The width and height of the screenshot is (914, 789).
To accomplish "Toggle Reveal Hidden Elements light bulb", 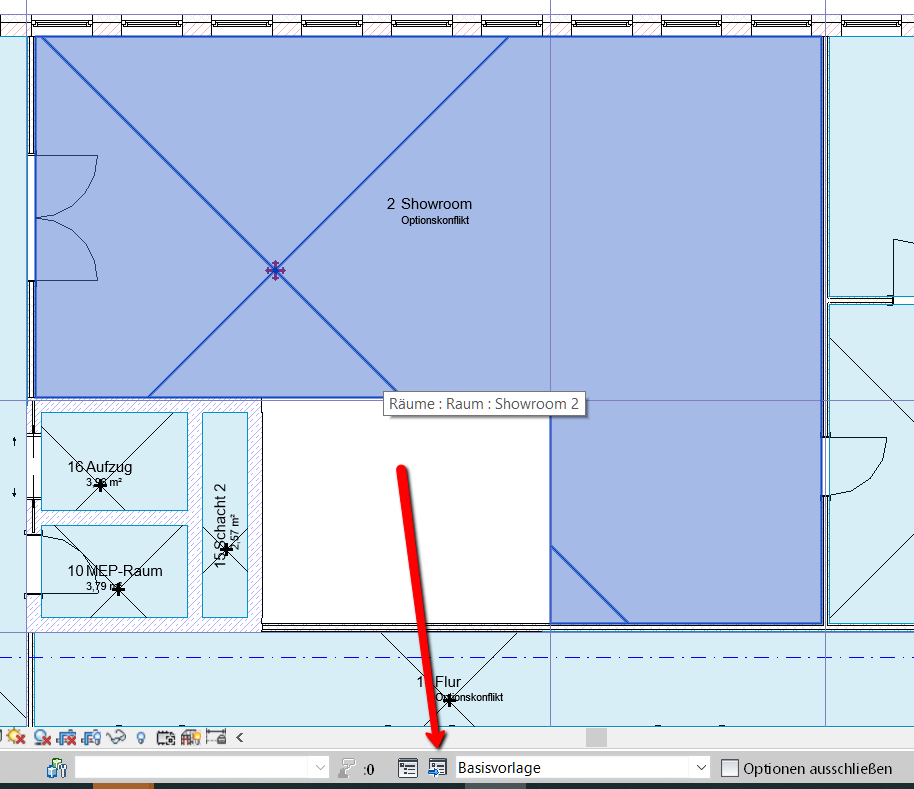I will click(x=141, y=738).
